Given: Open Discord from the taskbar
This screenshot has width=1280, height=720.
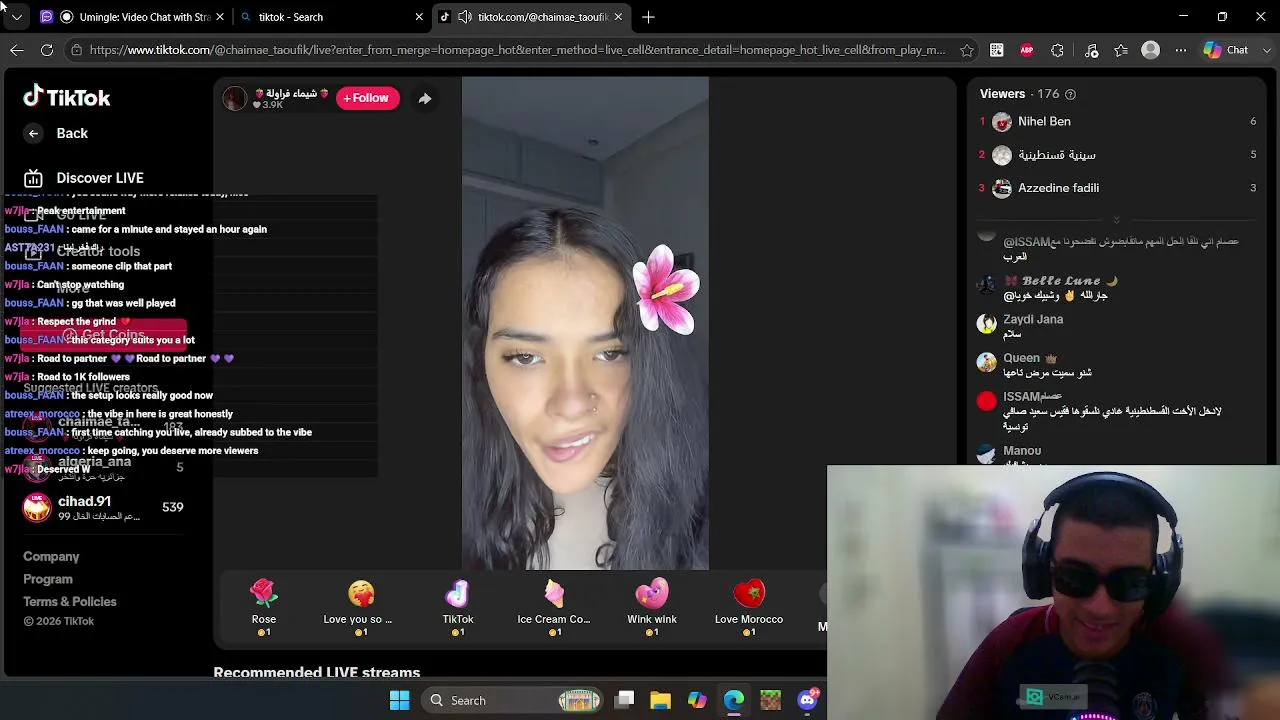Looking at the screenshot, I should 807,700.
